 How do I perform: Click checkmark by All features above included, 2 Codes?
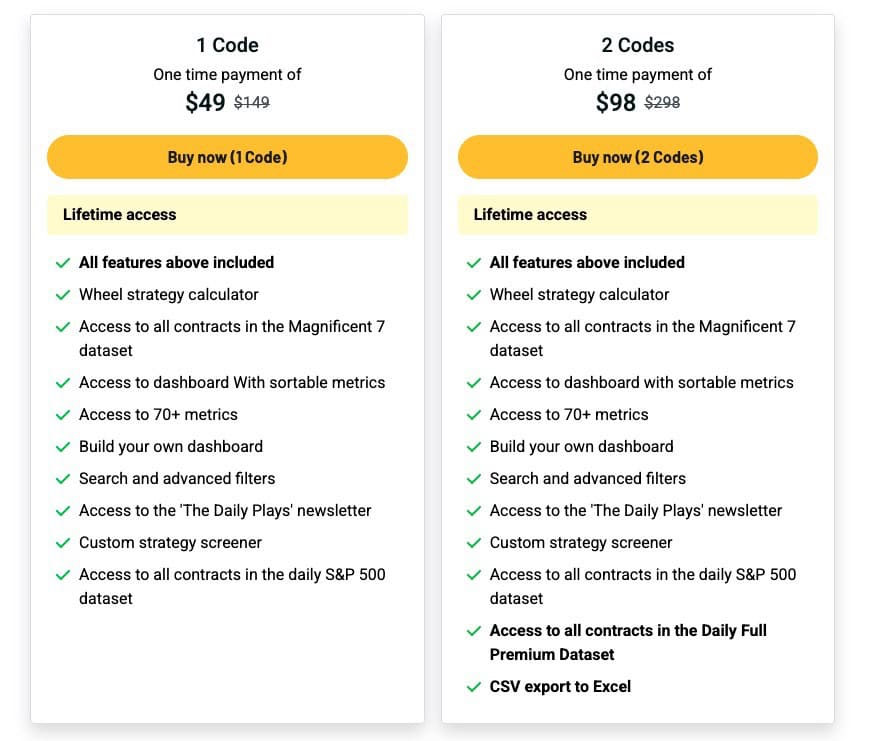pyautogui.click(x=474, y=263)
